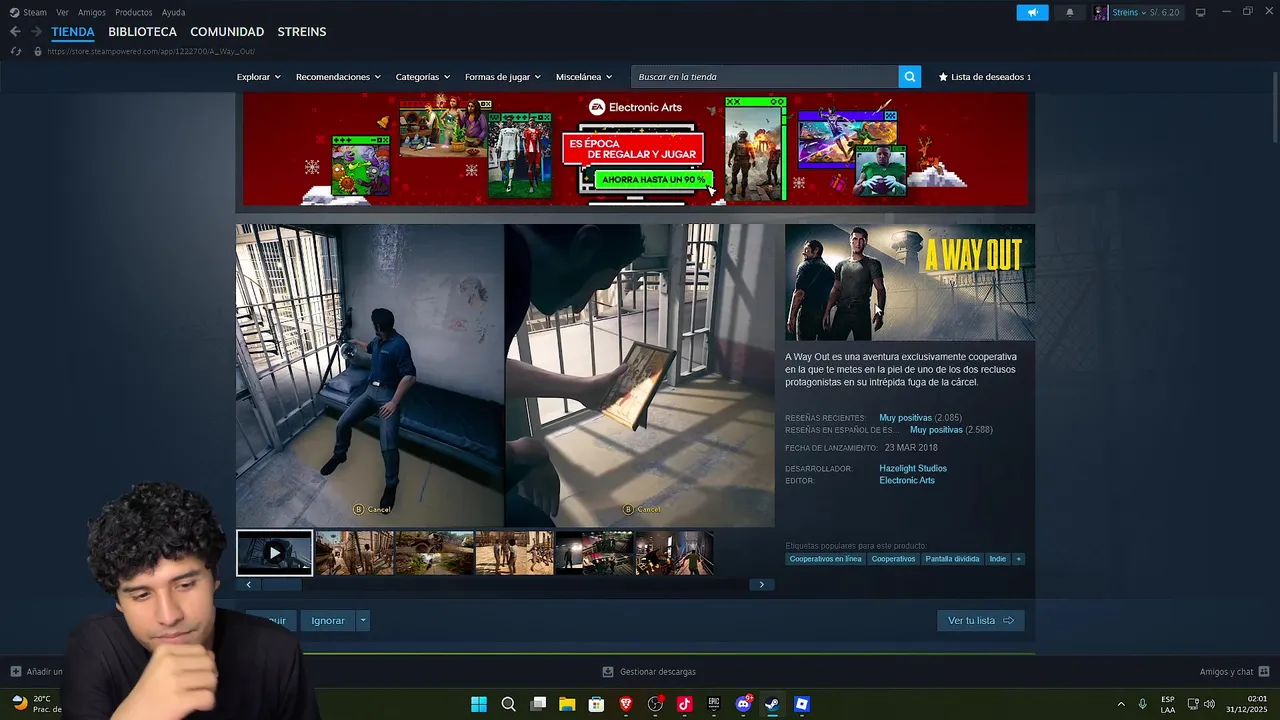Image resolution: width=1280 pixels, height=720 pixels.
Task: Click the store search magnifier button
Action: [x=909, y=77]
